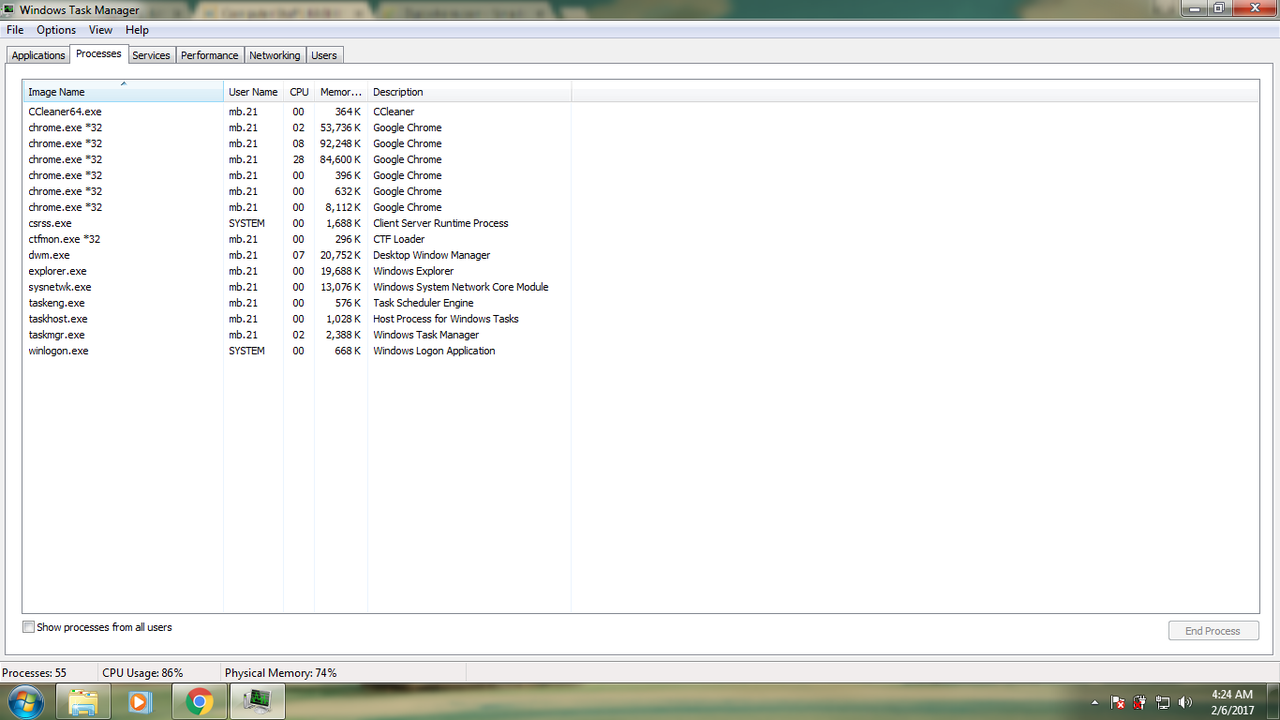This screenshot has height=720, width=1280.
Task: Click the volume speaker tray icon
Action: tap(1186, 702)
